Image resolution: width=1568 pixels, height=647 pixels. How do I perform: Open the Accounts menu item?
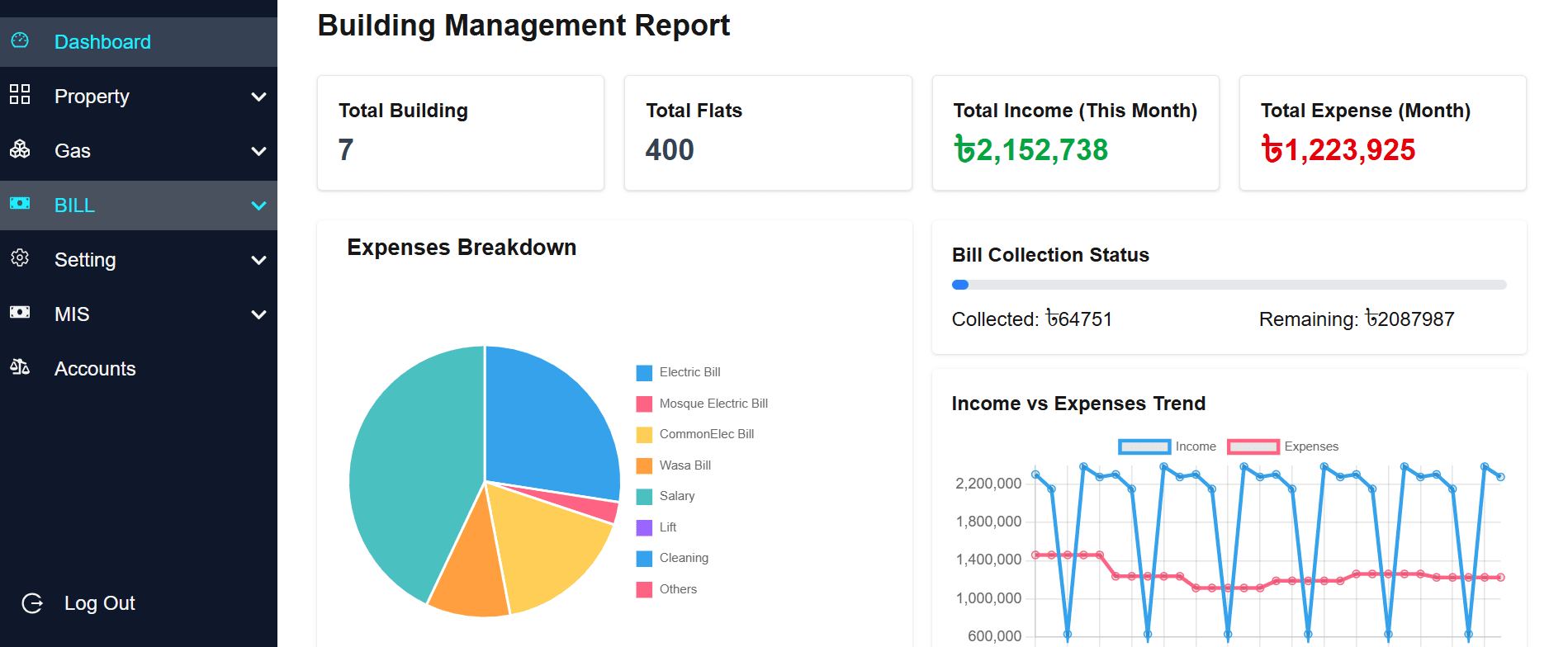(95, 369)
